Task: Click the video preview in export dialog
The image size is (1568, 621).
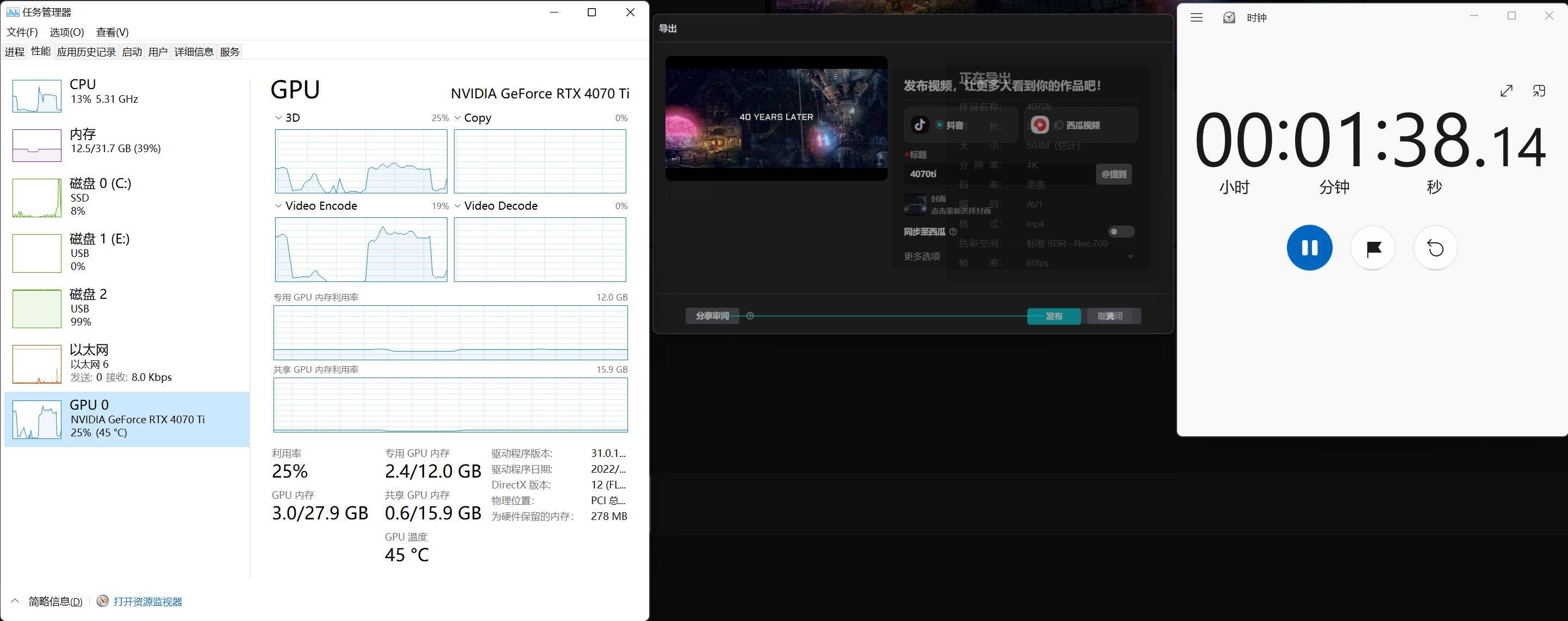Action: click(x=776, y=118)
